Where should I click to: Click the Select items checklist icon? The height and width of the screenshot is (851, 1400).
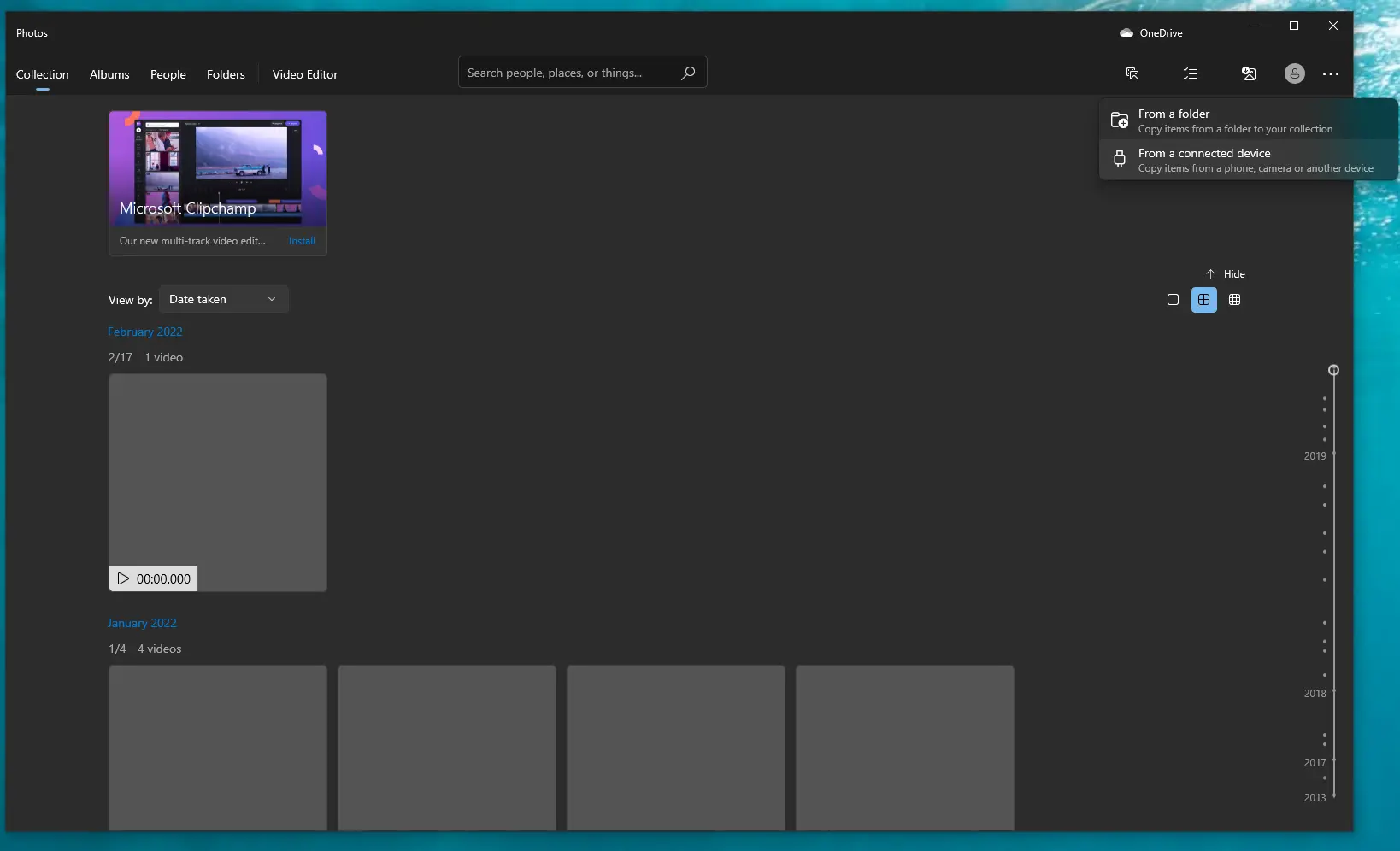pyautogui.click(x=1191, y=73)
